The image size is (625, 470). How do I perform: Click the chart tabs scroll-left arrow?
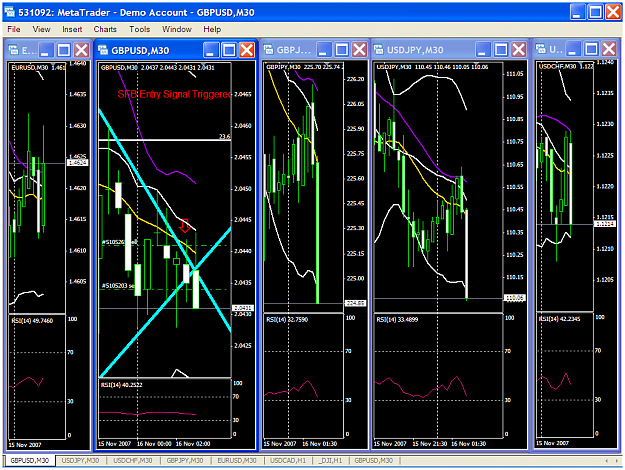[x=607, y=461]
